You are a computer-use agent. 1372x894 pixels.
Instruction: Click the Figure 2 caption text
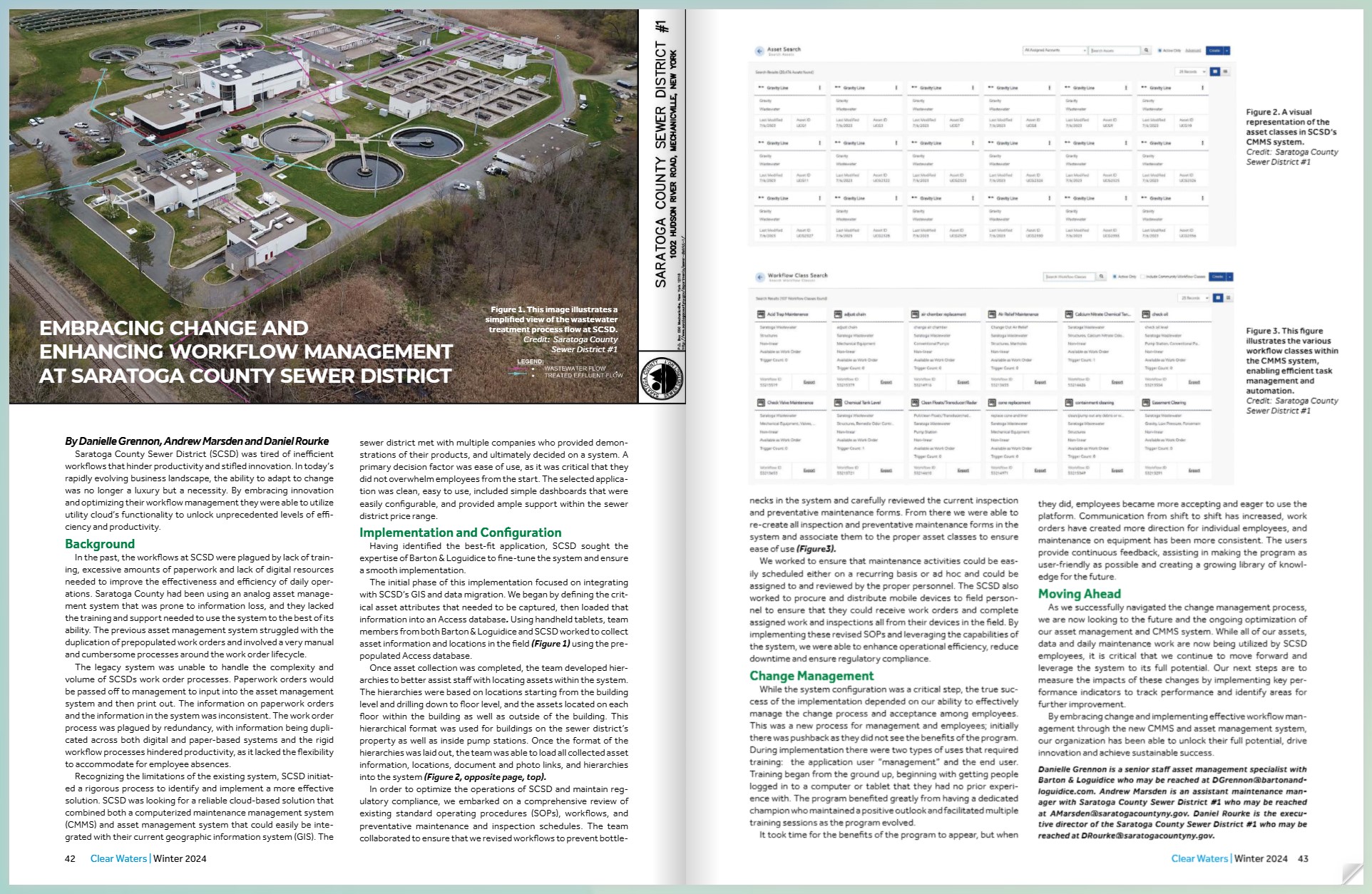(x=1291, y=137)
